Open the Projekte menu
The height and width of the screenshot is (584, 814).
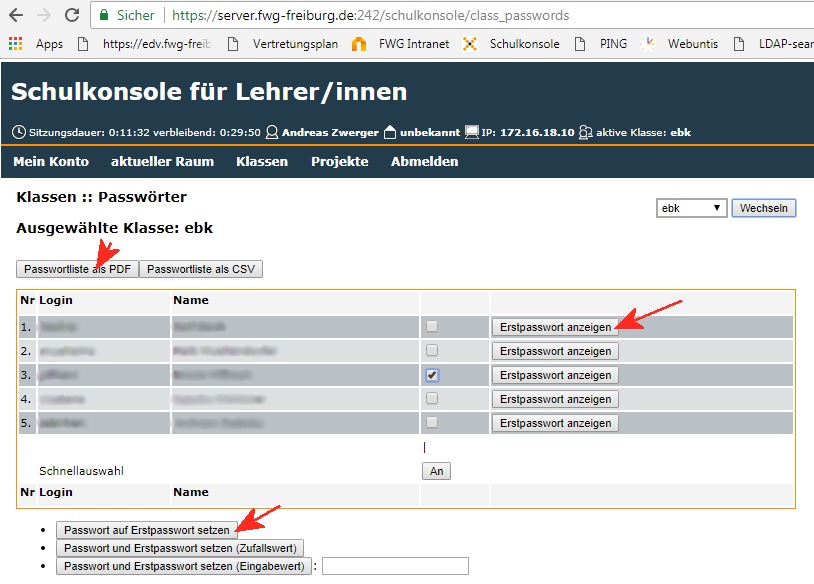pyautogui.click(x=339, y=162)
